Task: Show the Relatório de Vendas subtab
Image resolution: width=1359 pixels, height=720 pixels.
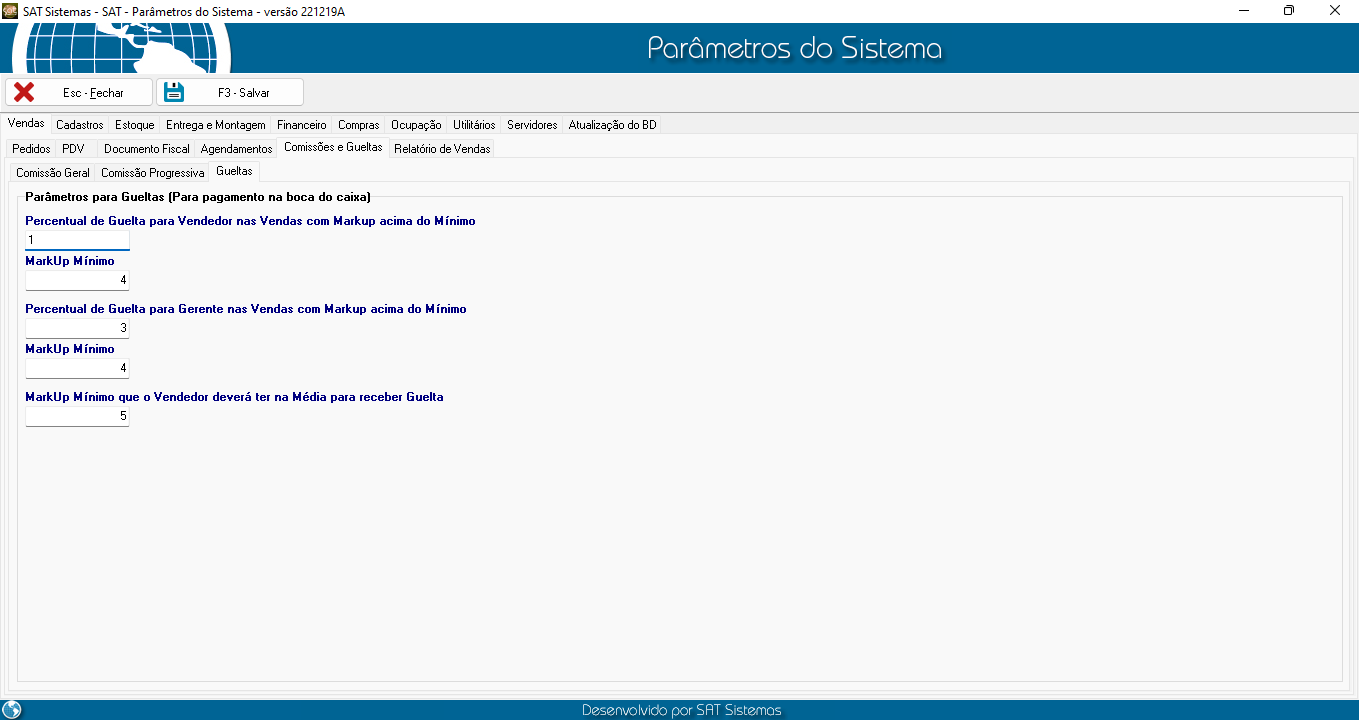Action: coord(442,149)
